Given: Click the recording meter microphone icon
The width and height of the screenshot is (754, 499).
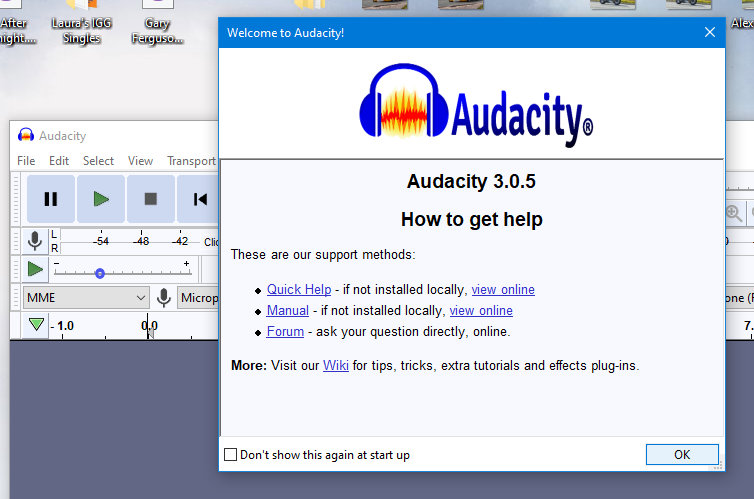Looking at the screenshot, I should tap(35, 241).
